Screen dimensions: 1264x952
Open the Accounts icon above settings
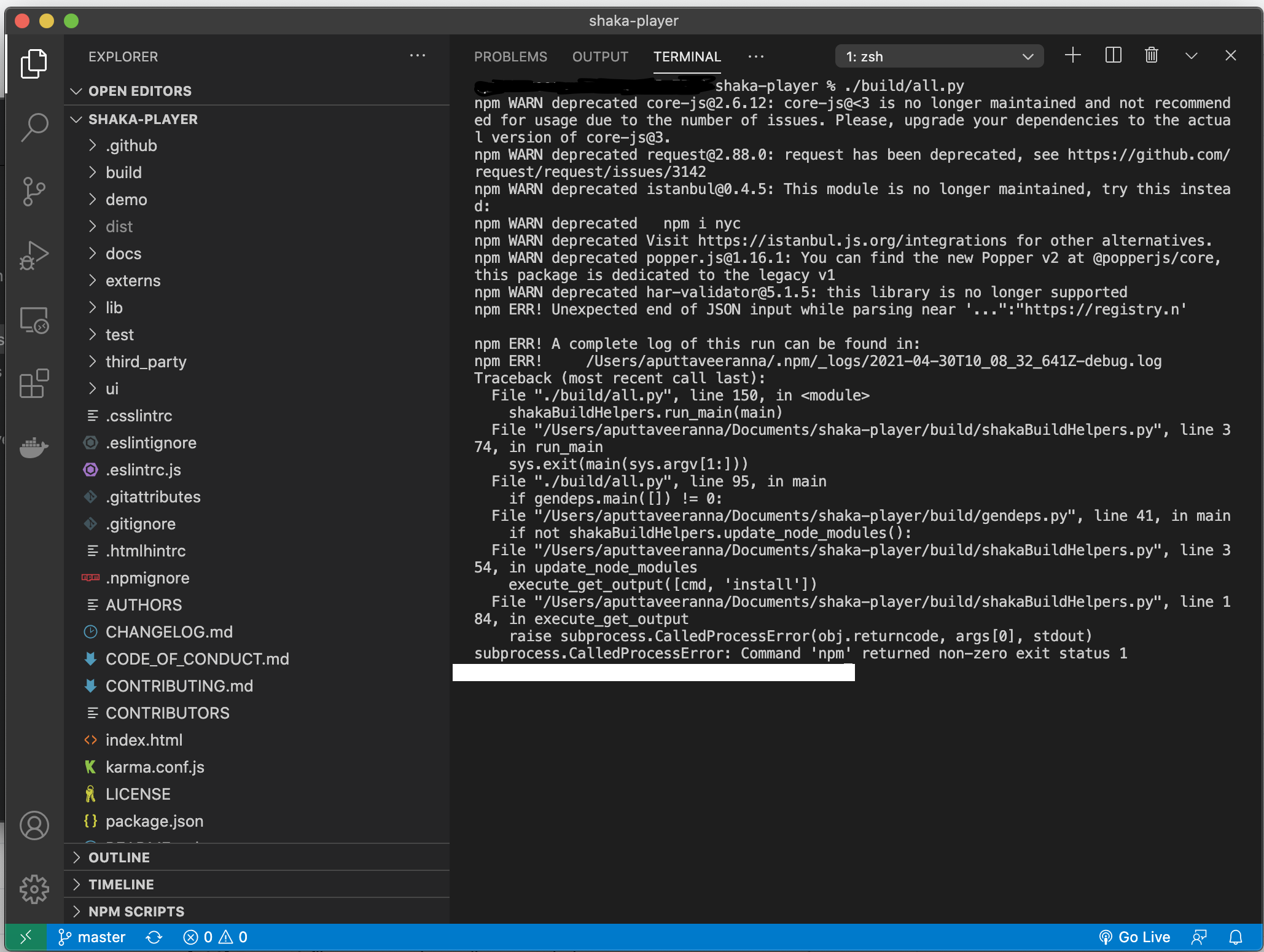34,826
